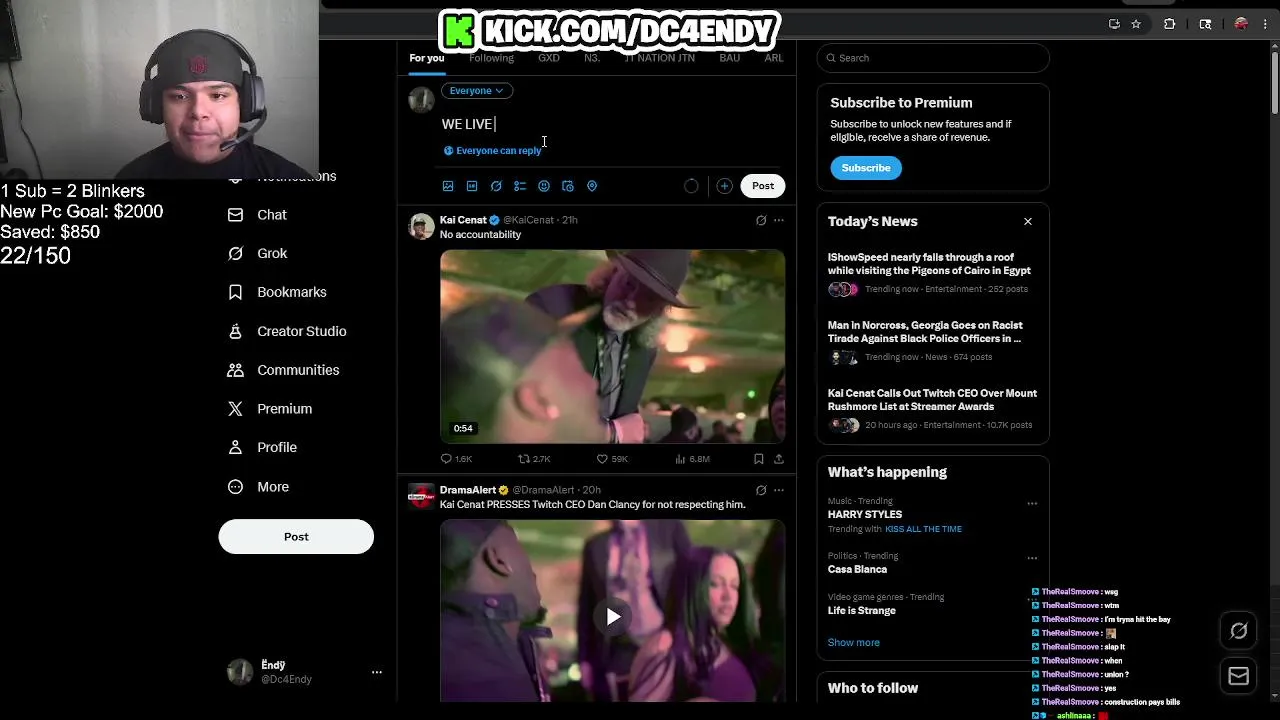The height and width of the screenshot is (720, 1280).
Task: Open Kai Cenat Calls Out Twitch CEO story
Action: point(932,400)
